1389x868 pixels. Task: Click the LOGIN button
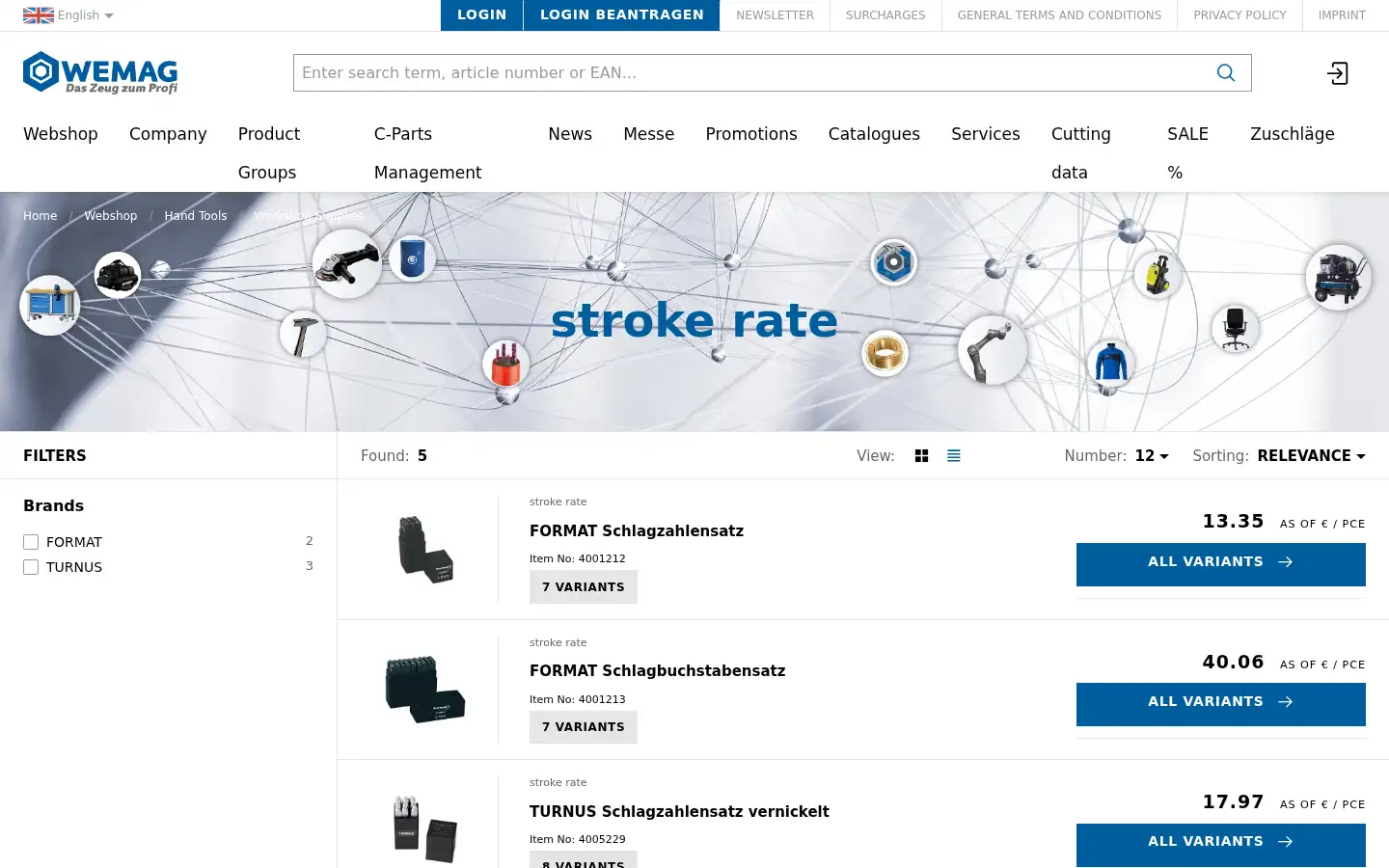[x=481, y=15]
